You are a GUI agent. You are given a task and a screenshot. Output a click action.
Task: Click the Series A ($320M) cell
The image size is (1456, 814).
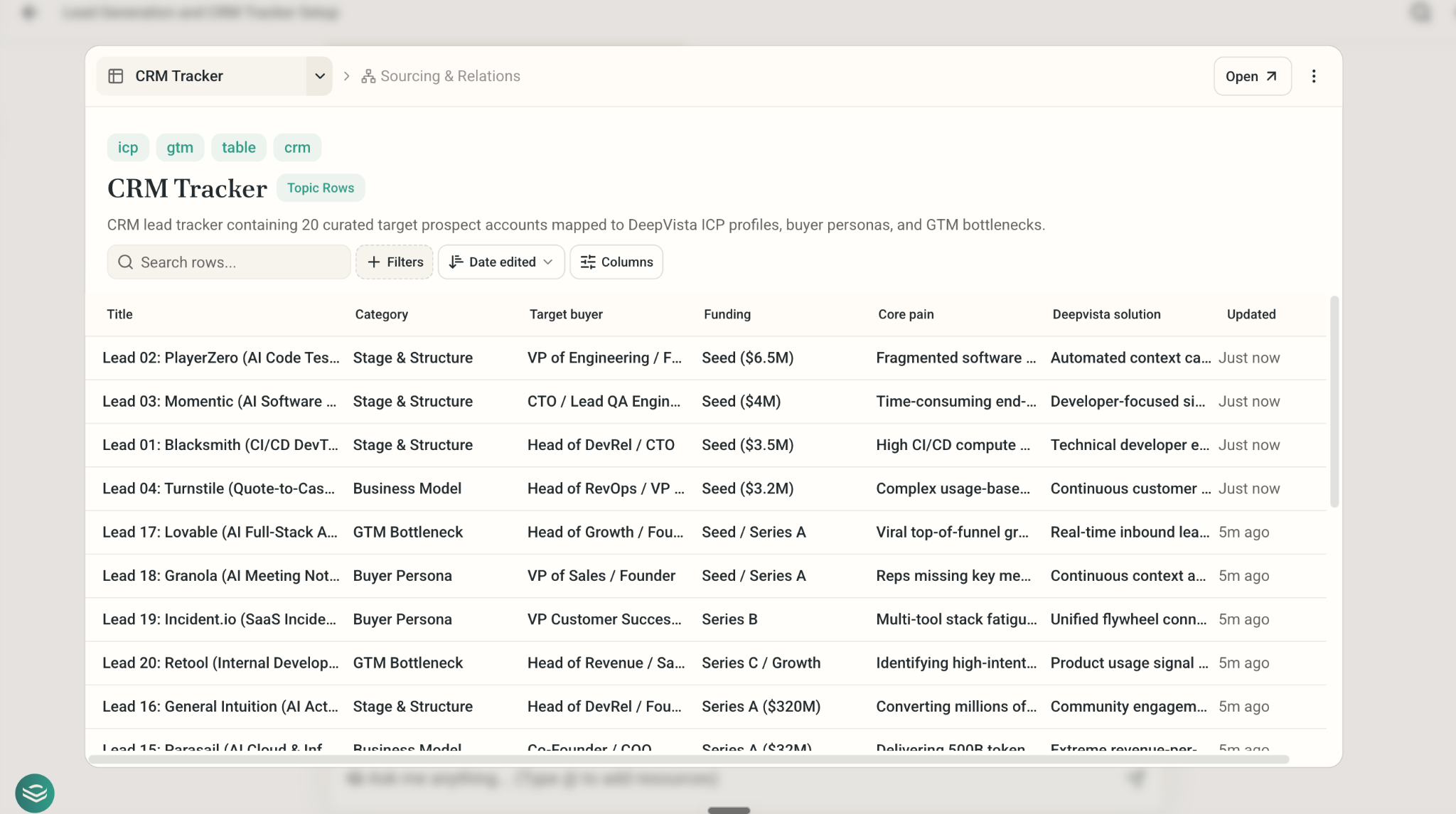pos(761,707)
